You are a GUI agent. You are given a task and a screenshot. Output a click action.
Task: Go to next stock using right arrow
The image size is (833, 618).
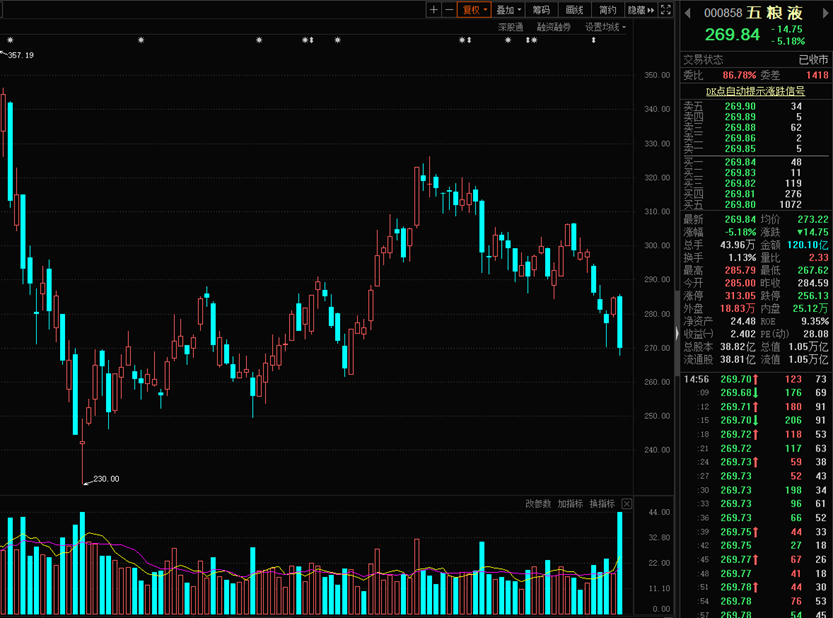pyautogui.click(x=826, y=13)
